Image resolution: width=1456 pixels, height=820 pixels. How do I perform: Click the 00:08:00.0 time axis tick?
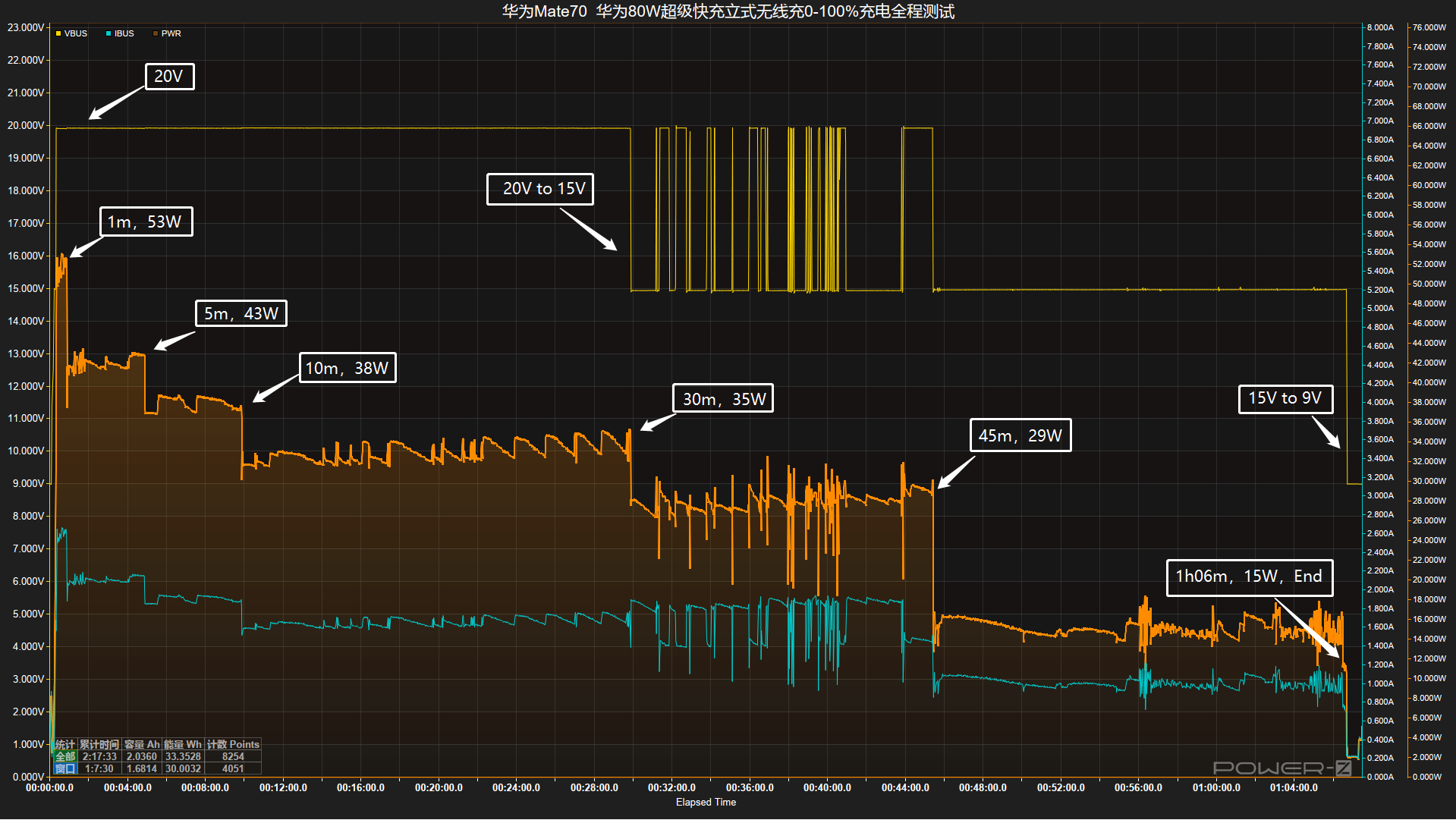coord(205,787)
